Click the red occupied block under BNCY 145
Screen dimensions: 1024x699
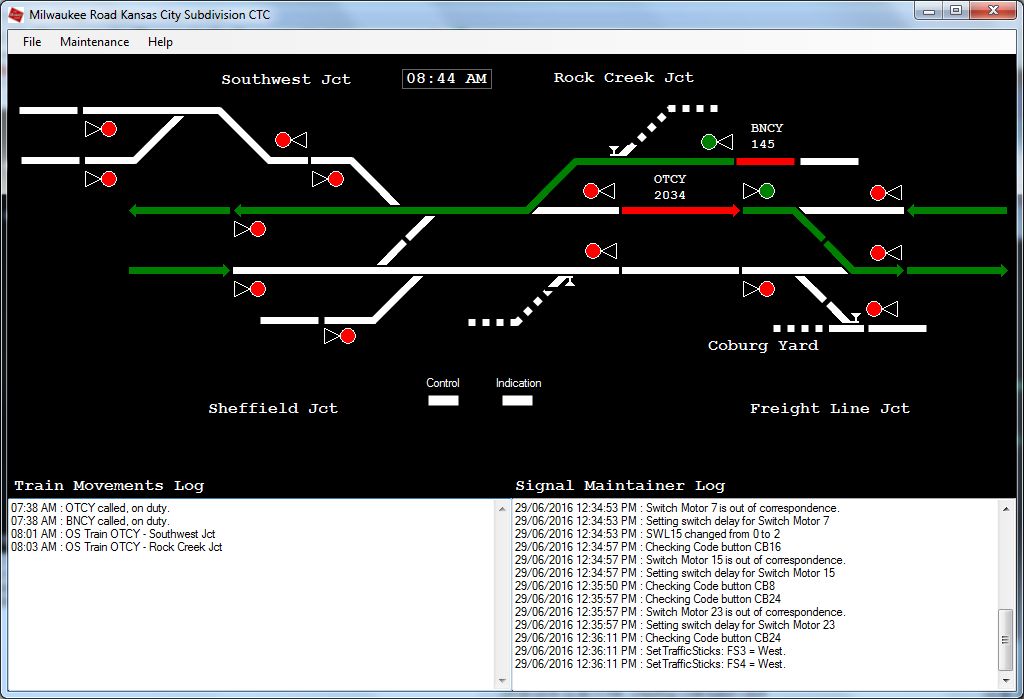point(765,161)
